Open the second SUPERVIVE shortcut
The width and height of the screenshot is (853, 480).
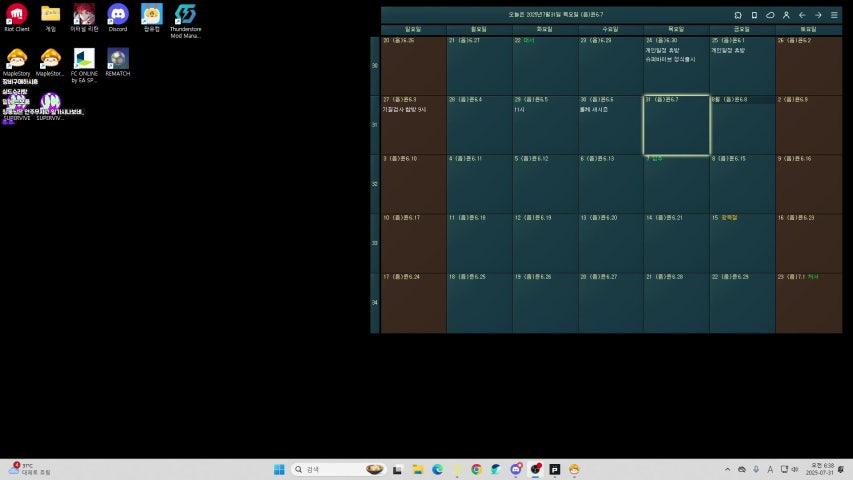point(50,106)
